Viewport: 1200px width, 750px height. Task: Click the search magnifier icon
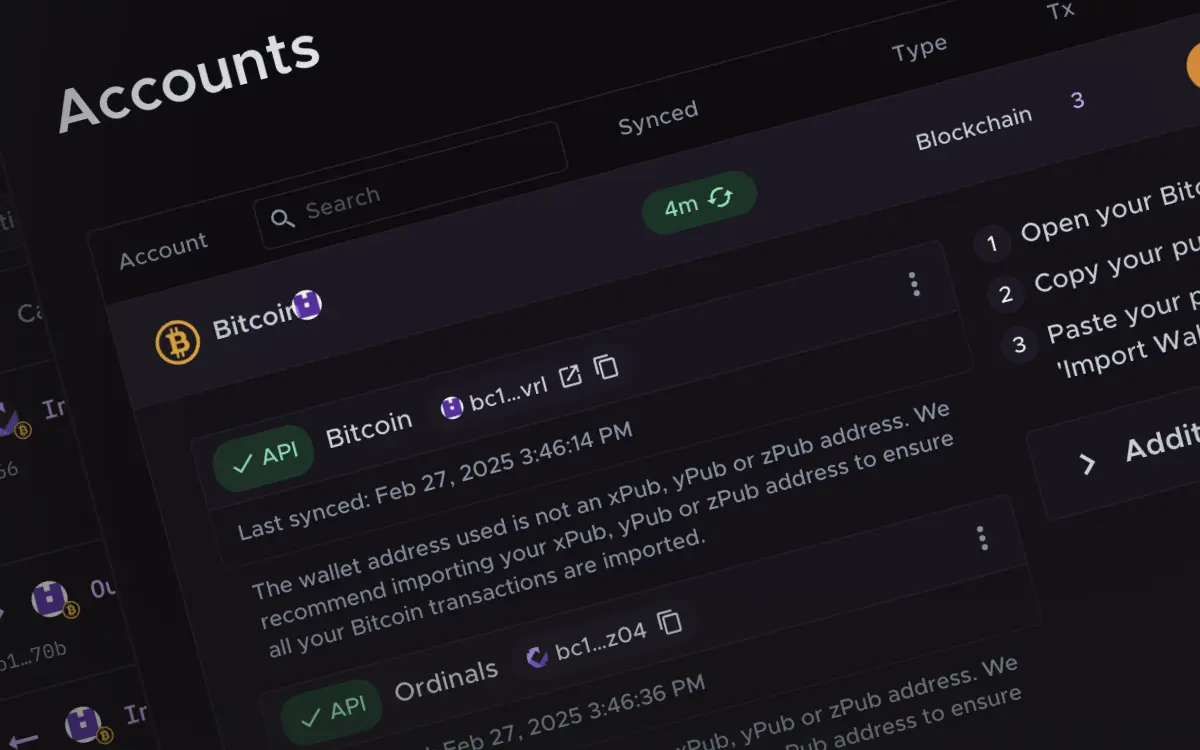(283, 217)
